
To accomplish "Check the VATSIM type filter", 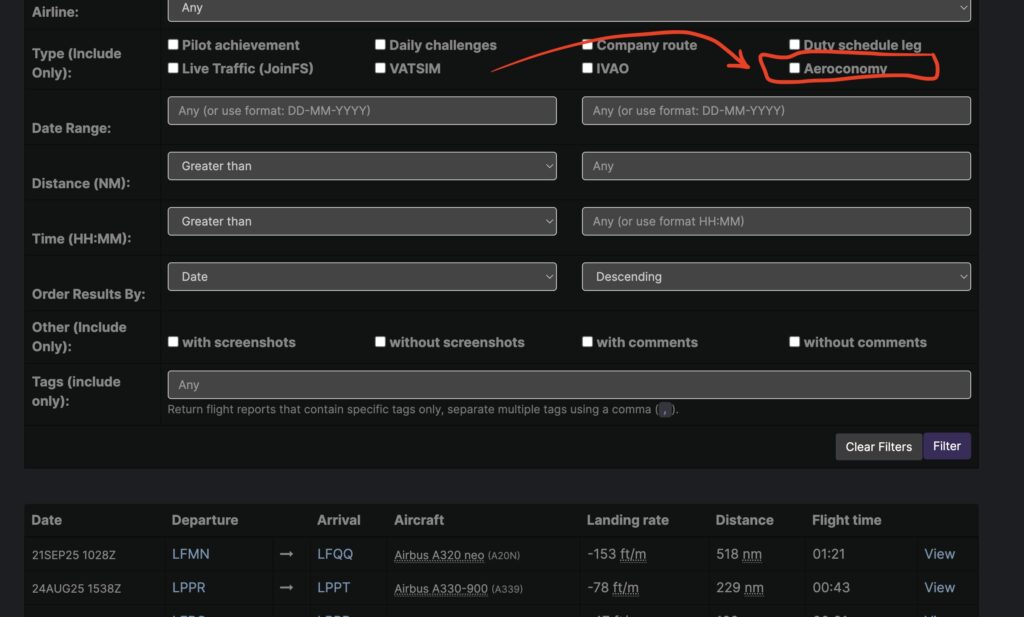I will 381,69.
